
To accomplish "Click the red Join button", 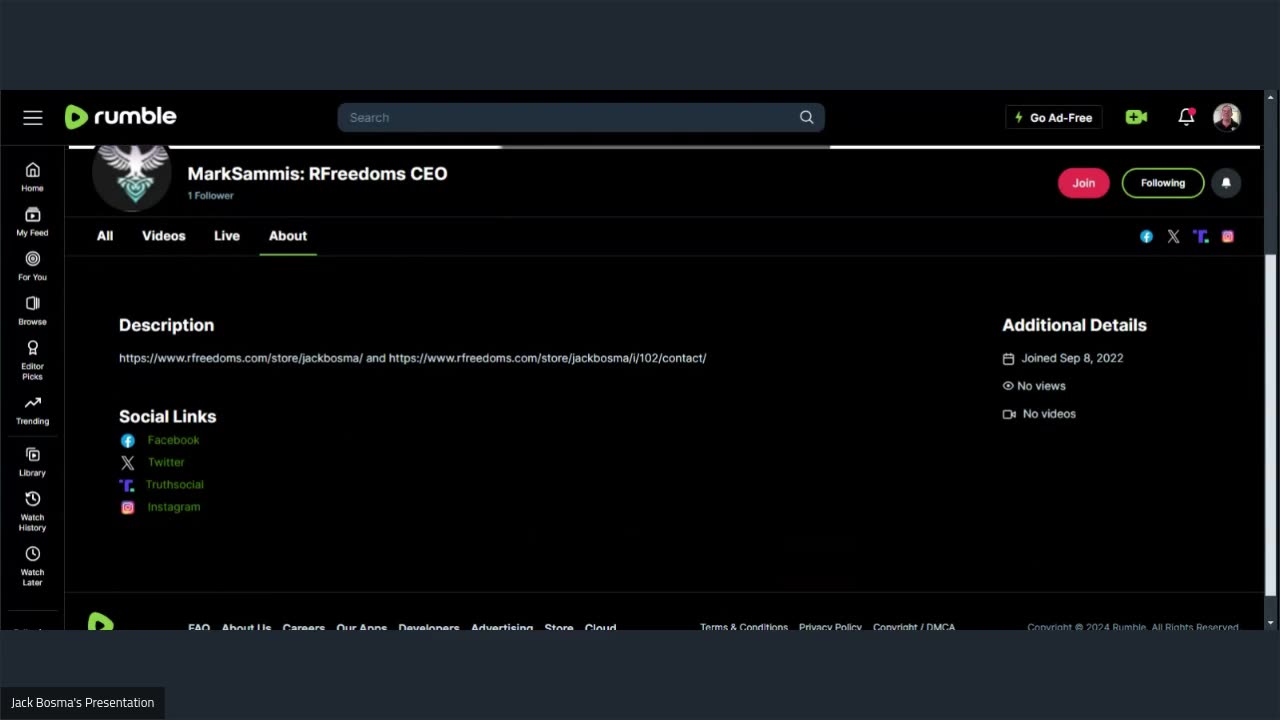I will click(1084, 183).
